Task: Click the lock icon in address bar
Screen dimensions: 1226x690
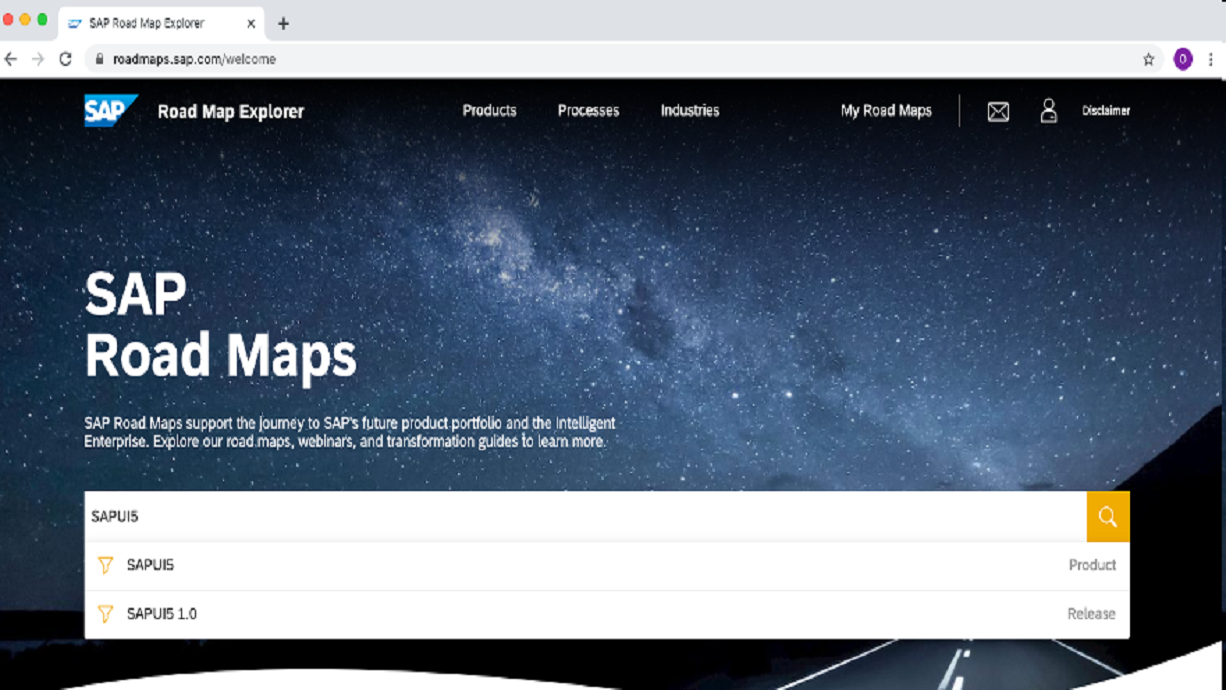Action: pos(99,59)
